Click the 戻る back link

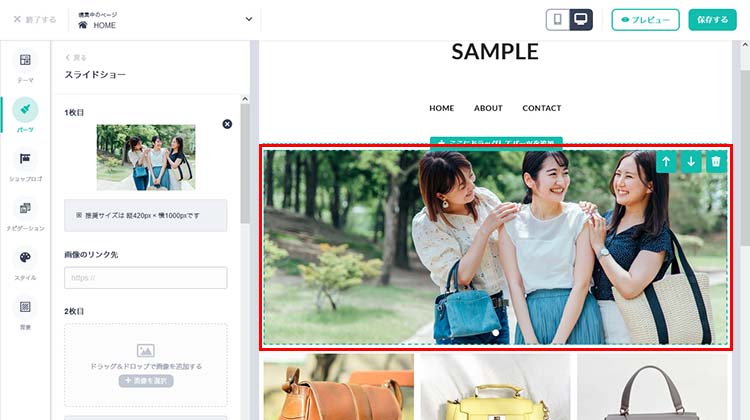pos(76,58)
